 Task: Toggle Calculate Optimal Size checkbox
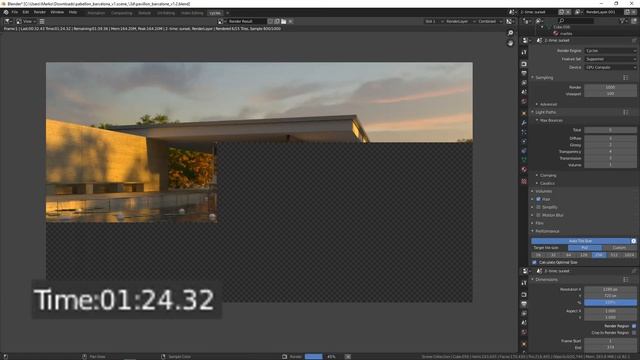pyautogui.click(x=534, y=262)
